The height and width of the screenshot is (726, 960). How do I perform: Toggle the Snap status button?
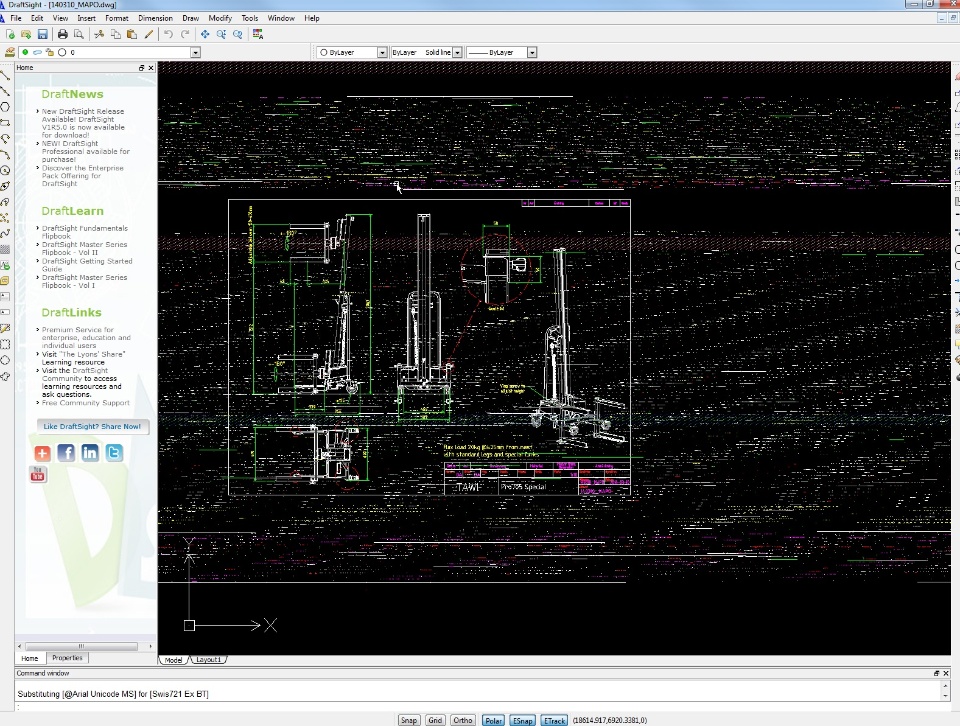coord(409,720)
